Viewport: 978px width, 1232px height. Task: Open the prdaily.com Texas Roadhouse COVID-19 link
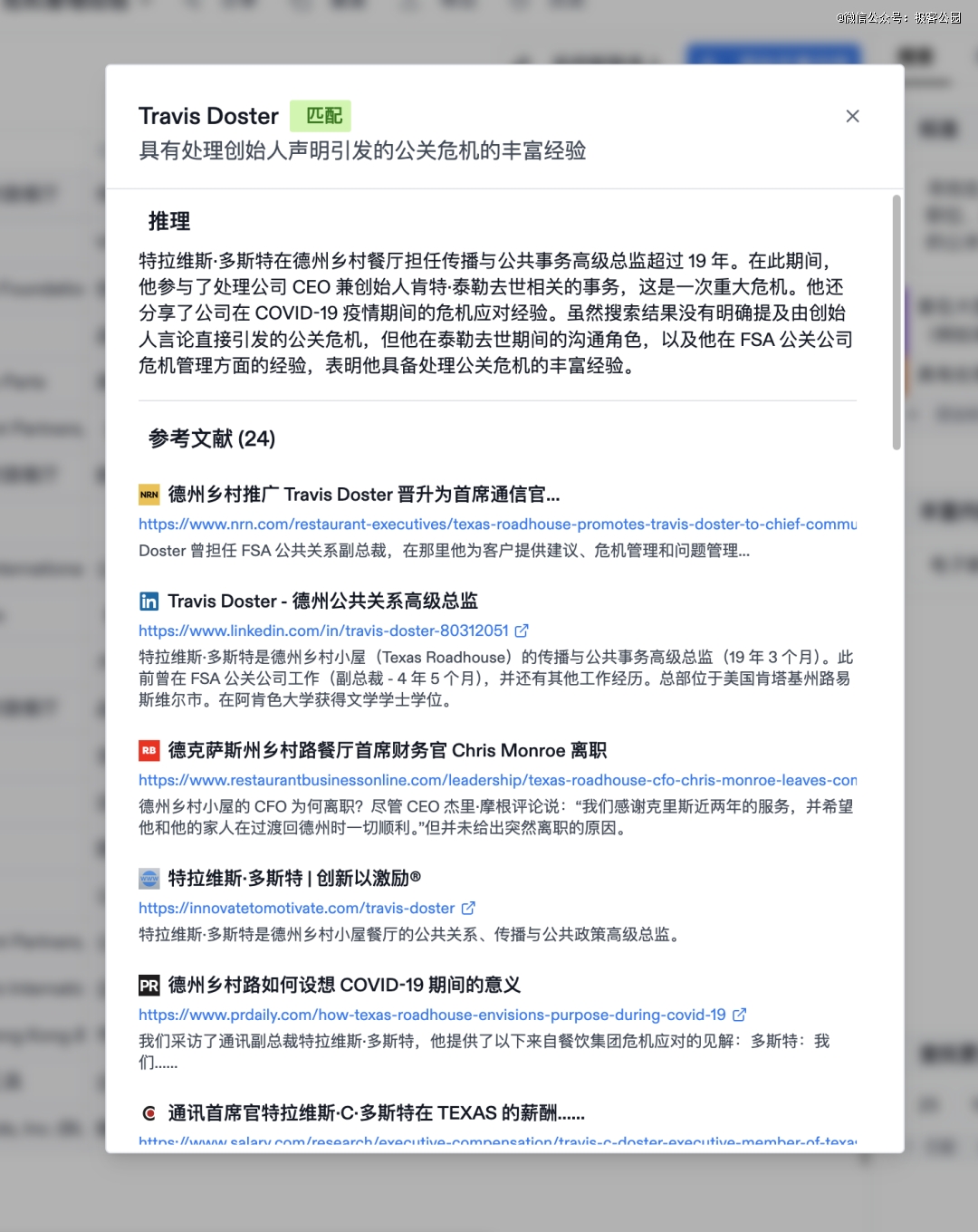432,1015
